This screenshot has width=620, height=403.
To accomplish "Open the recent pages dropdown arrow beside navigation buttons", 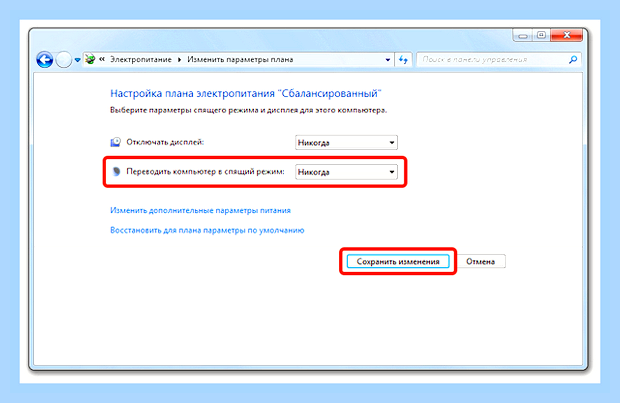I will coord(78,60).
